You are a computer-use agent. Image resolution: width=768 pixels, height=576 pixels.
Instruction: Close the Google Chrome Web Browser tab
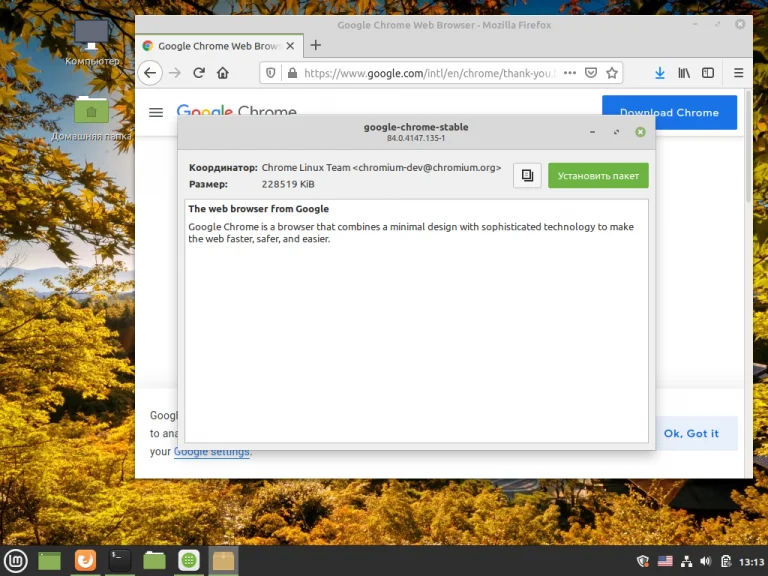coord(290,46)
